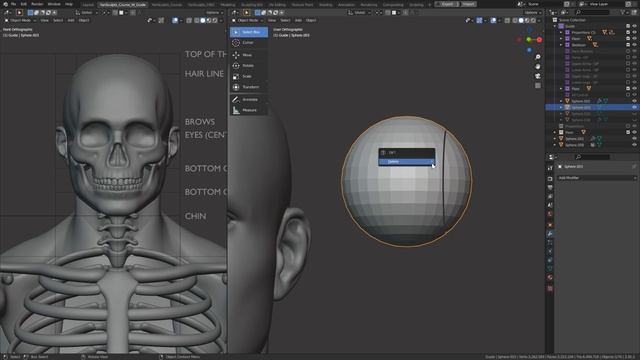Toggle X-ray in the right viewport header
640x360 pixels.
pyautogui.click(x=507, y=20)
